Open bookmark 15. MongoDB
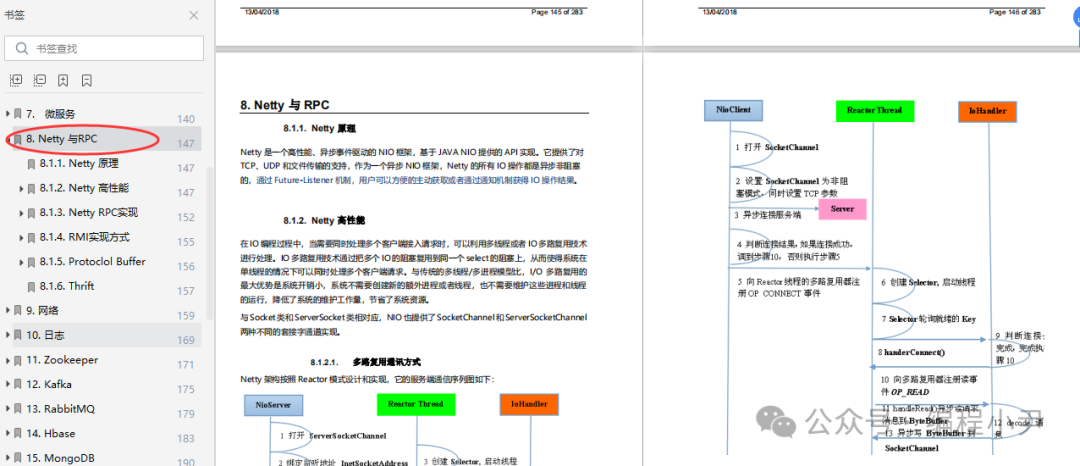1080x466 pixels. coord(61,458)
